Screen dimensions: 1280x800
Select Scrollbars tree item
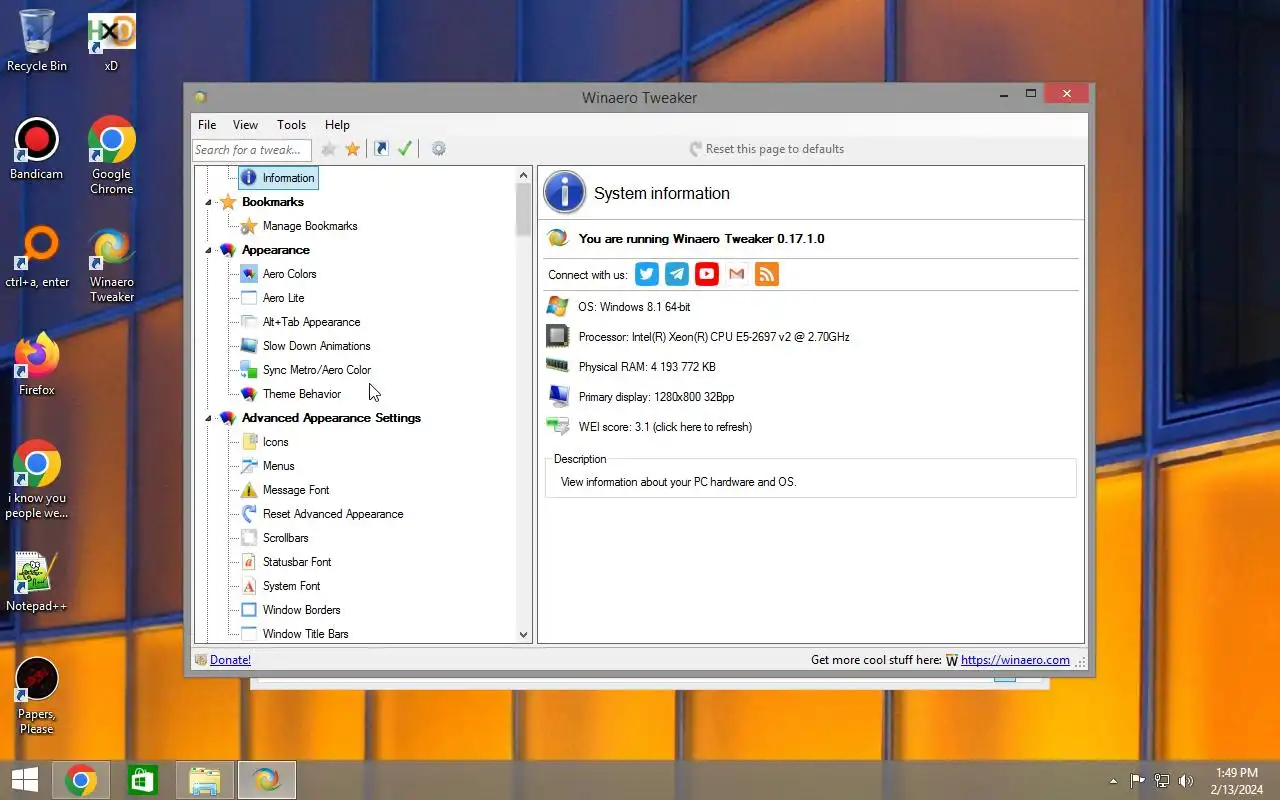click(285, 538)
